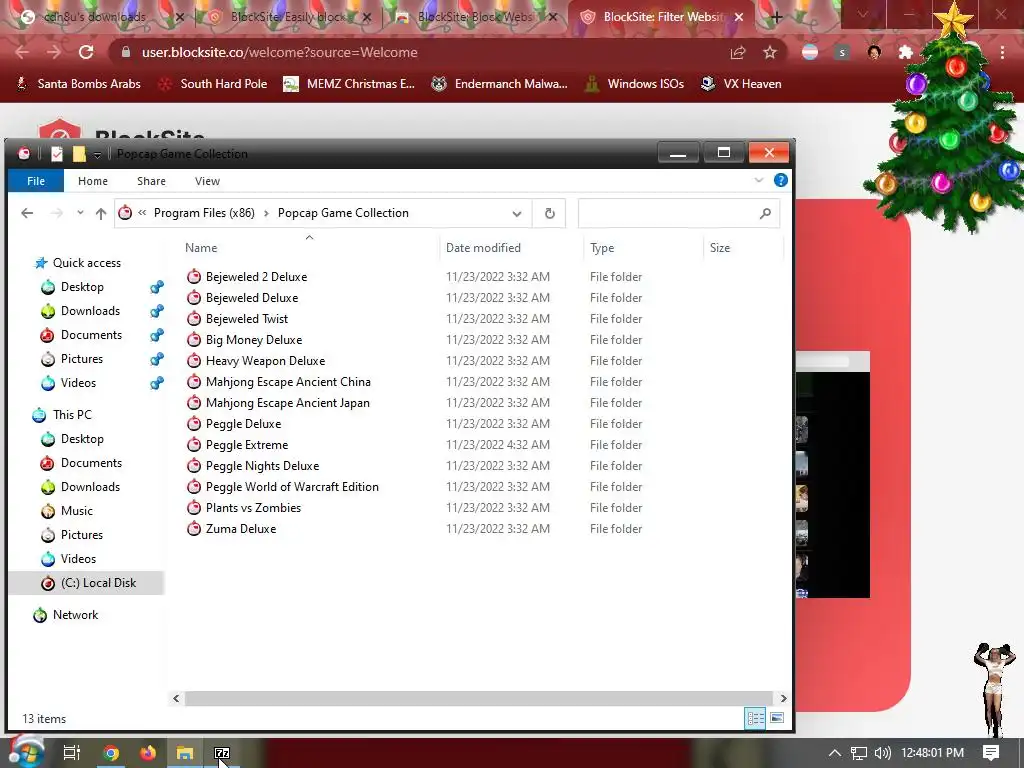Screen dimensions: 1024x768
Task: Open 7-Zip from the taskbar
Action: click(222, 753)
